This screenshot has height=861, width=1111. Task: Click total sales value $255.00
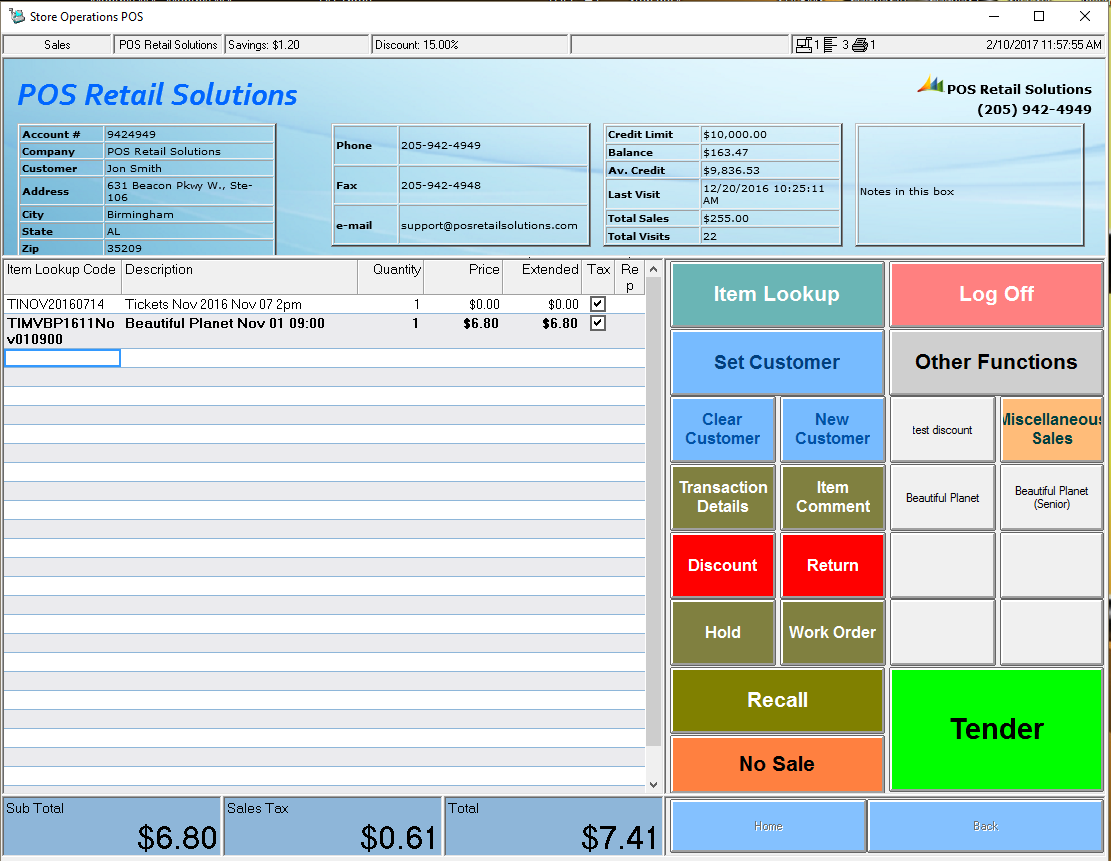pos(770,218)
